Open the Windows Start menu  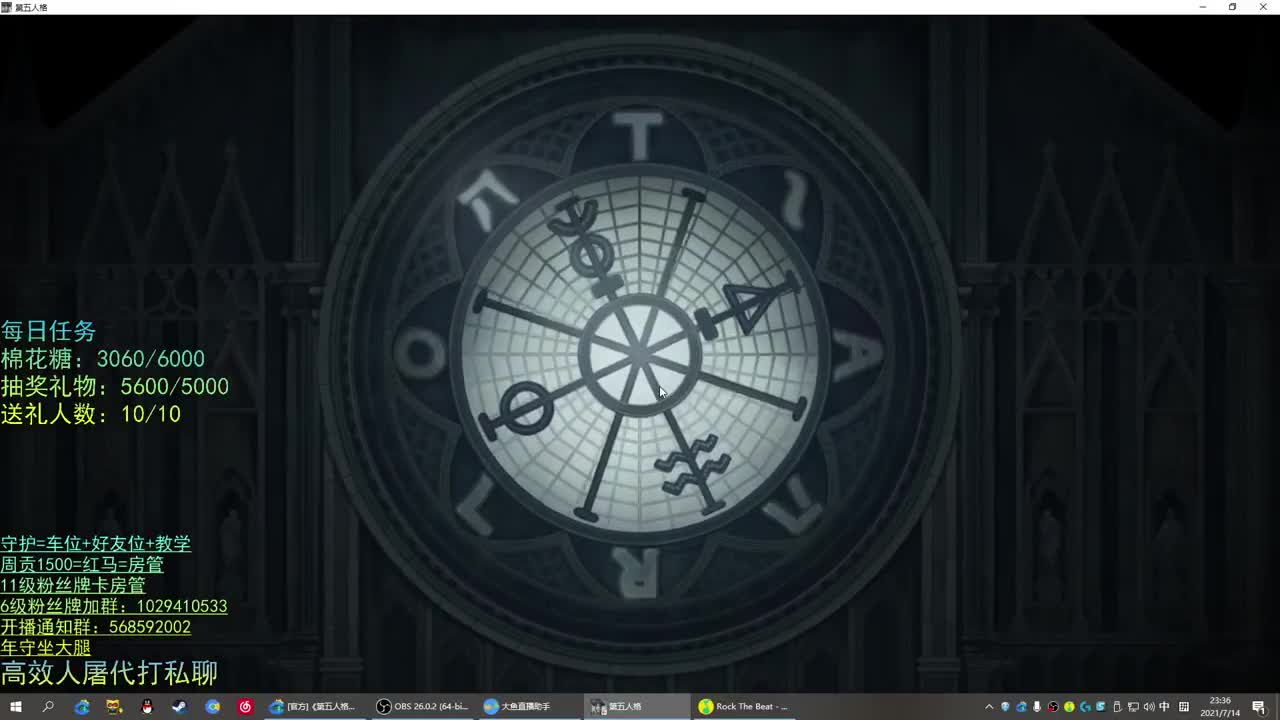pos(16,707)
